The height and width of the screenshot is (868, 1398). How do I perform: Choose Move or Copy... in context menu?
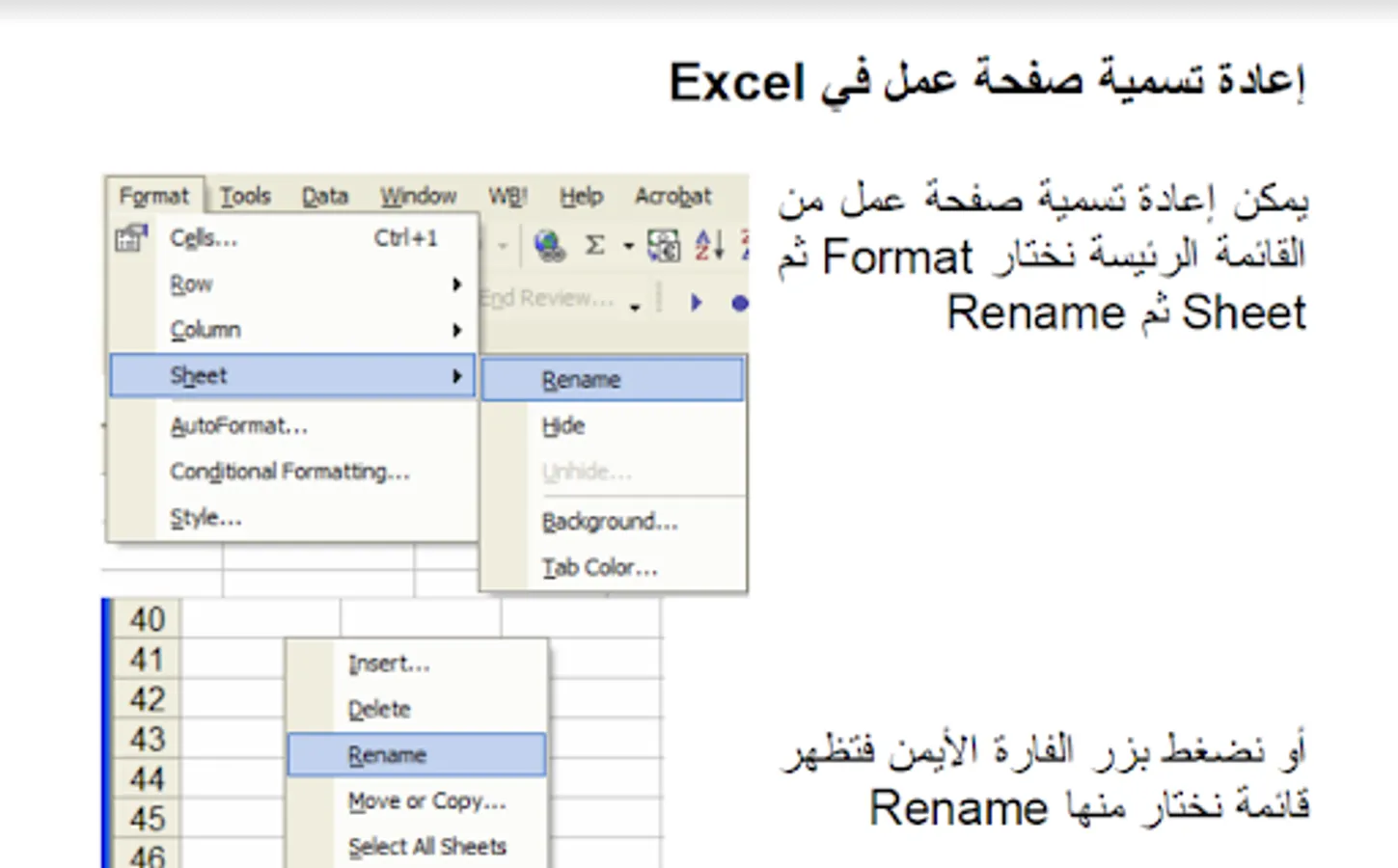click(x=417, y=800)
